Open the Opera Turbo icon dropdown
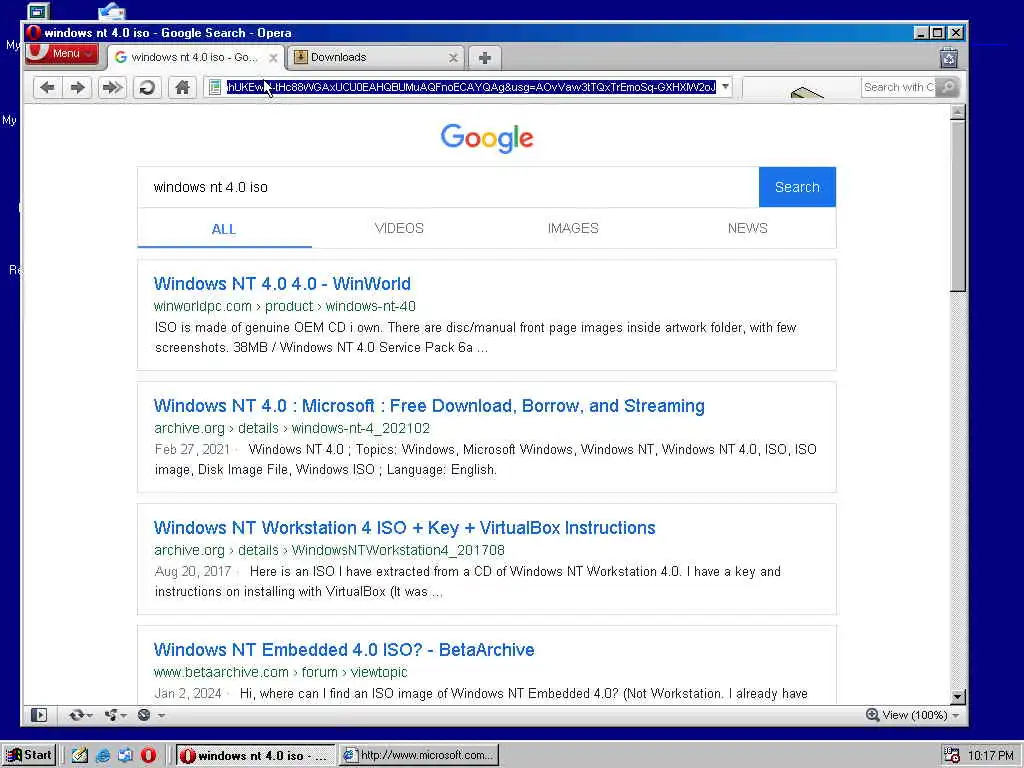The height and width of the screenshot is (768, 1024). (150, 716)
